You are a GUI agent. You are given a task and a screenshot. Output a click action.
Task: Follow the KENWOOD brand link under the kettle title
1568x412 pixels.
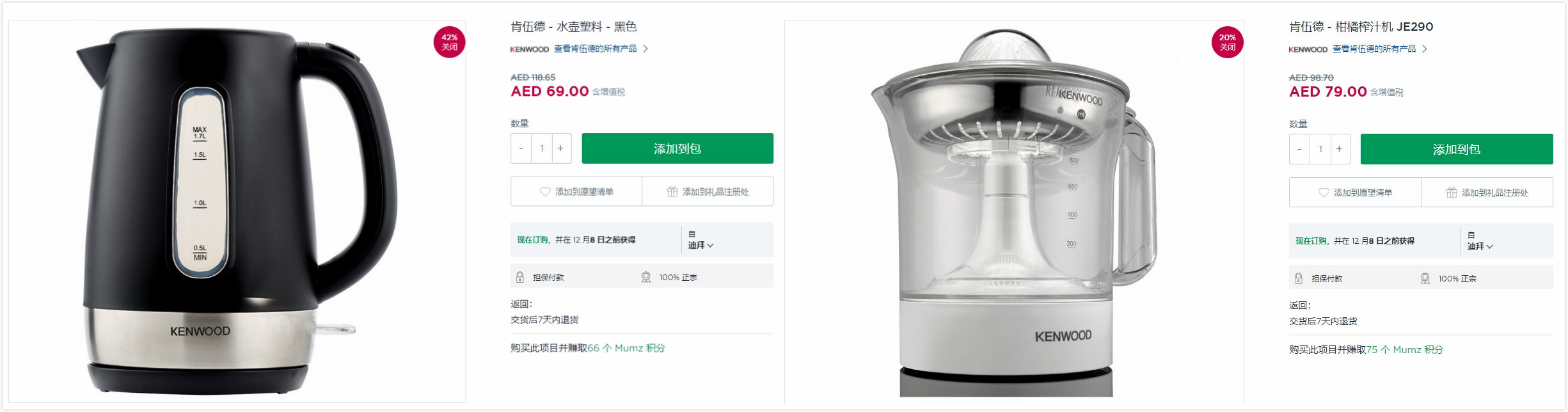coord(528,49)
